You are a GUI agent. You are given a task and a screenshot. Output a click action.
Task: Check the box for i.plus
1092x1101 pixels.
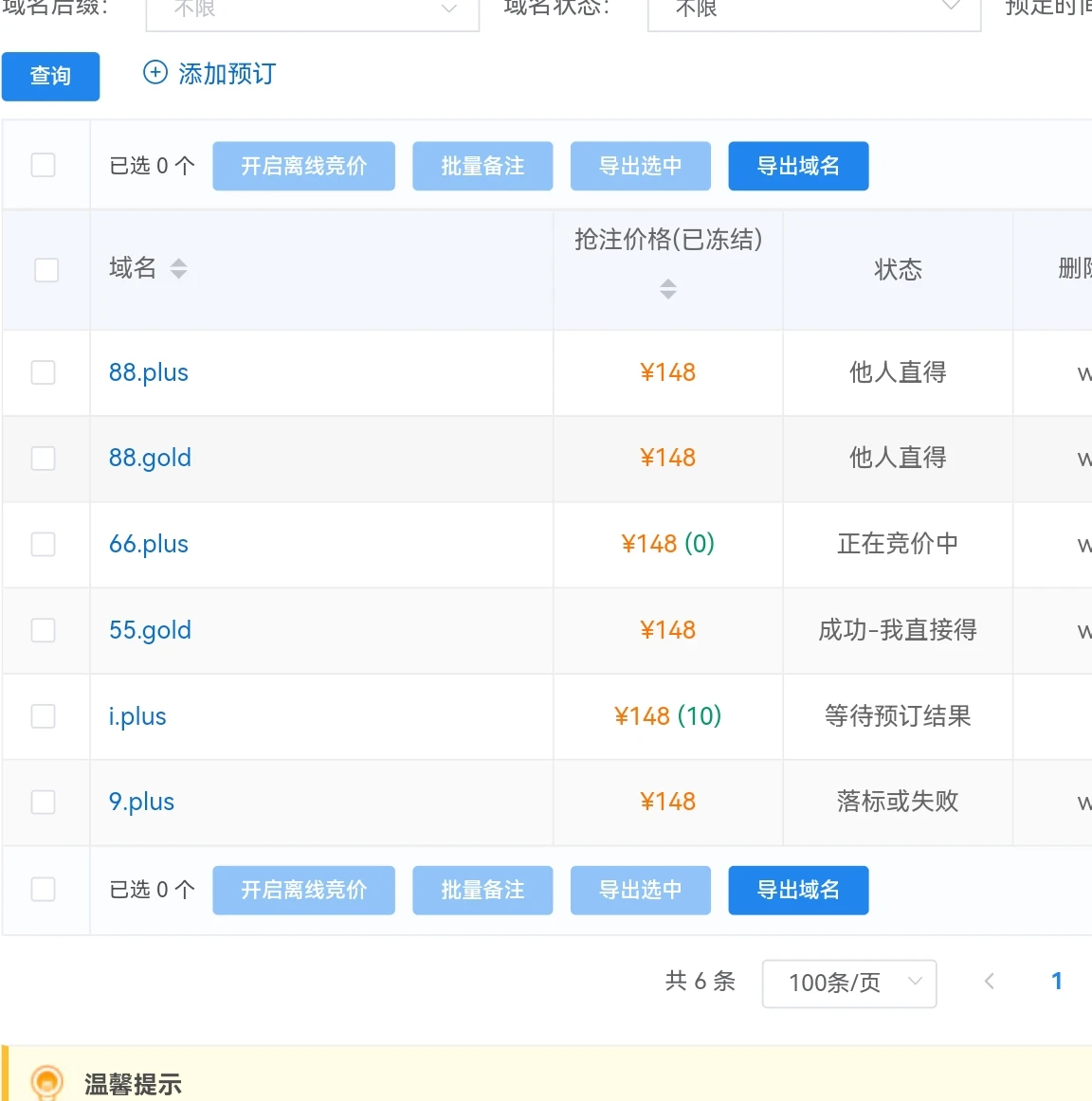click(x=44, y=716)
